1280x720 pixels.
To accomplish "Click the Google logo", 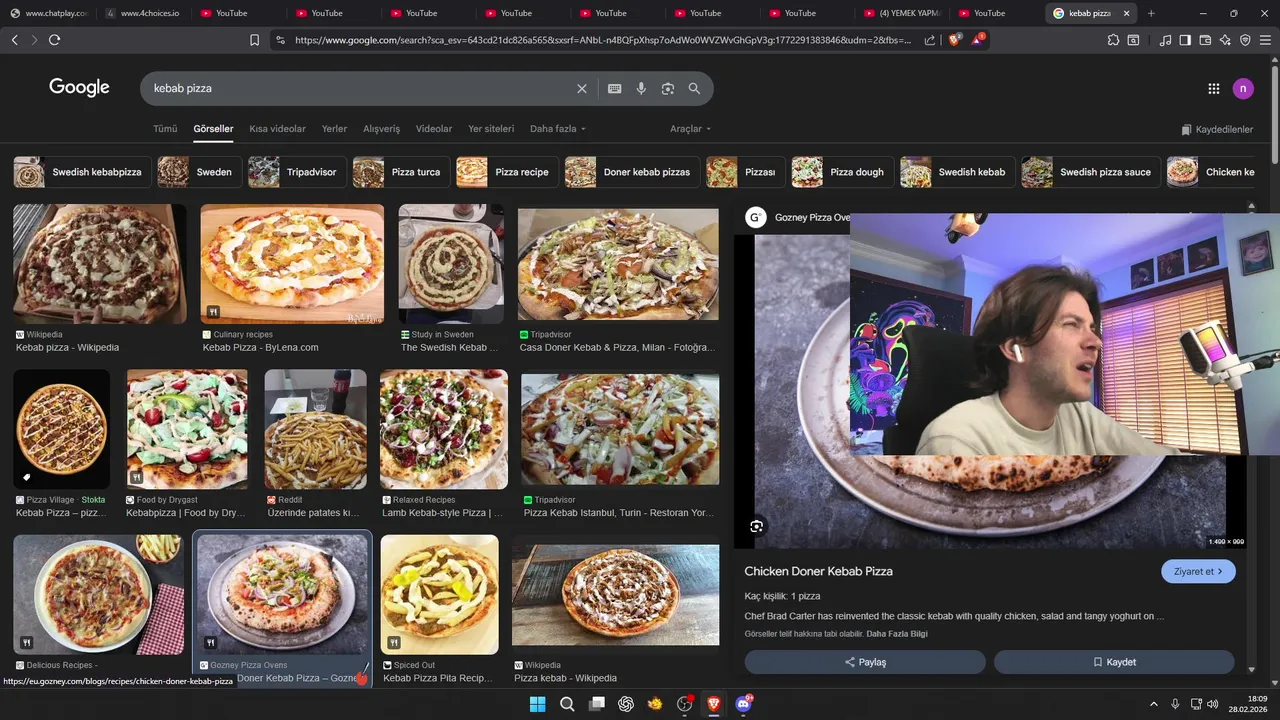I will [x=79, y=88].
